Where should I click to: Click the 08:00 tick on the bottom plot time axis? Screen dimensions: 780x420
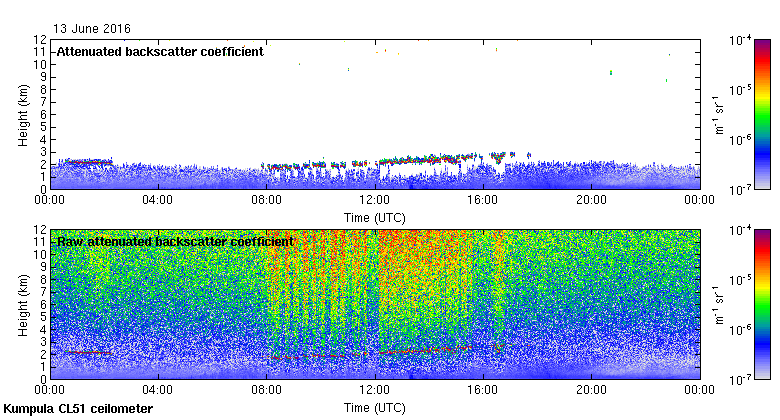click(x=266, y=389)
